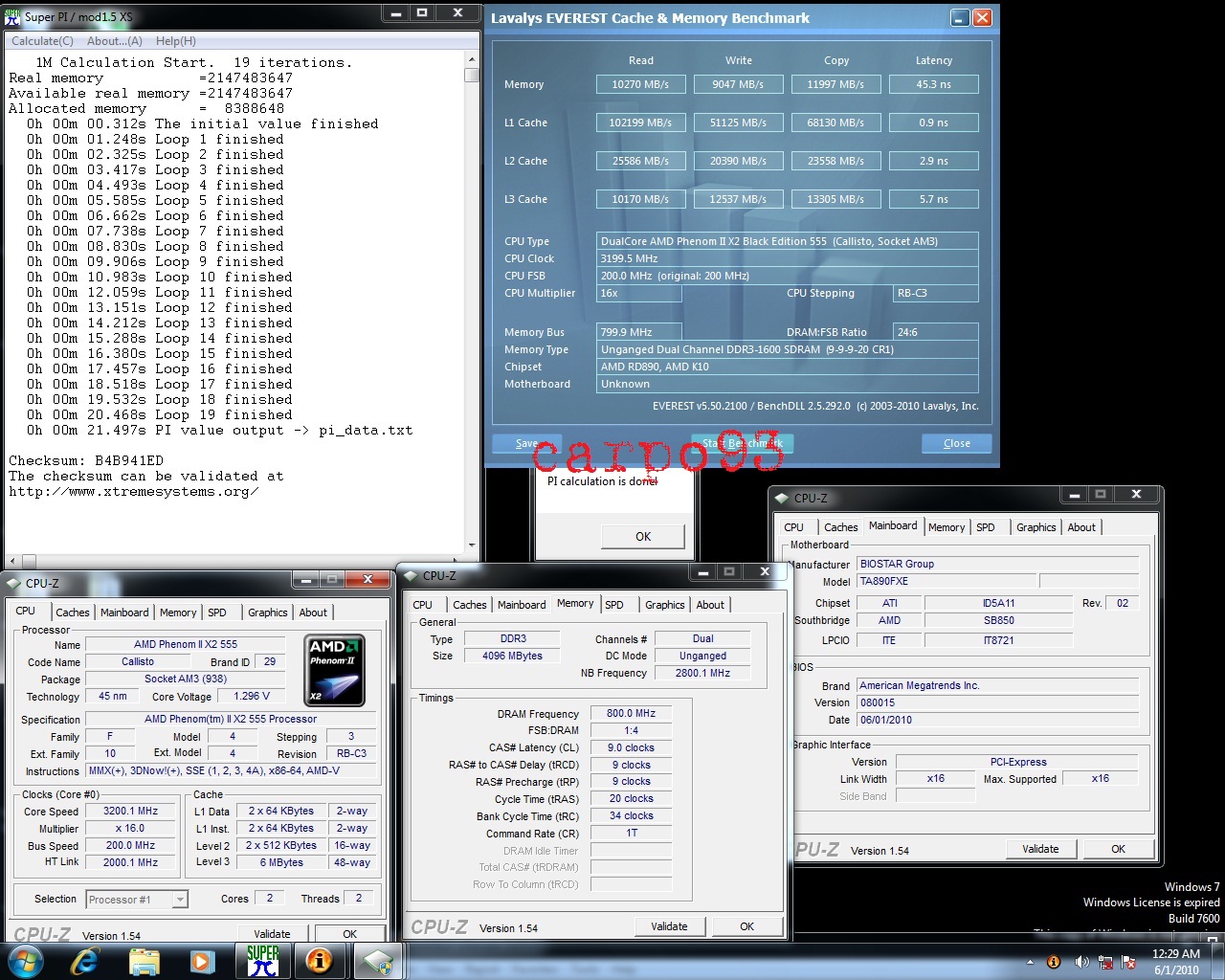The width and height of the screenshot is (1225, 980).
Task: Click the L2 Cache Copy value '23558 MB/s'
Action: coord(835,161)
